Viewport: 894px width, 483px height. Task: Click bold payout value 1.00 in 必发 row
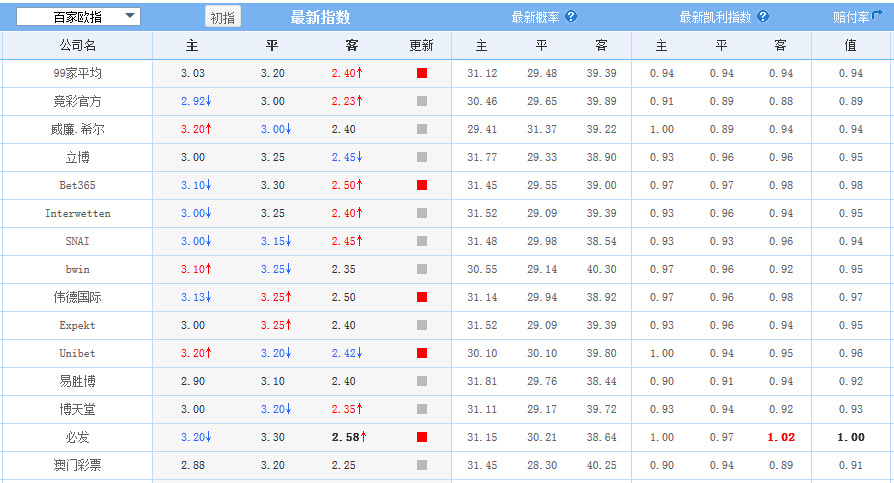[x=851, y=437]
